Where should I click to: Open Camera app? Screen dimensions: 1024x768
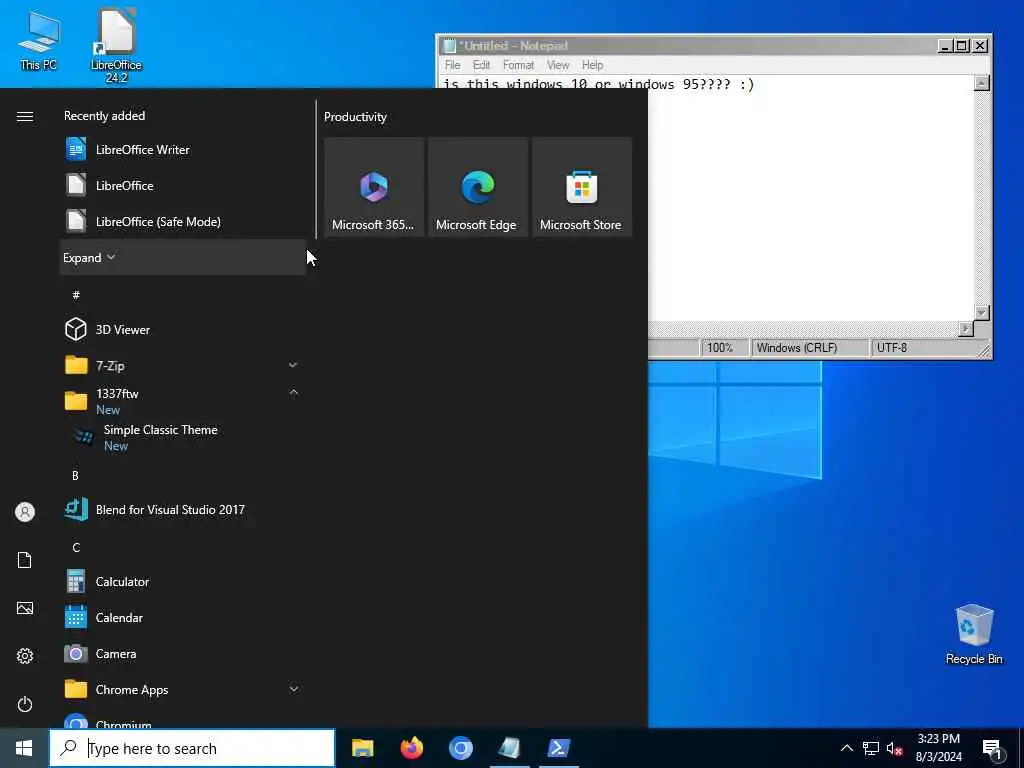pyautogui.click(x=183, y=653)
